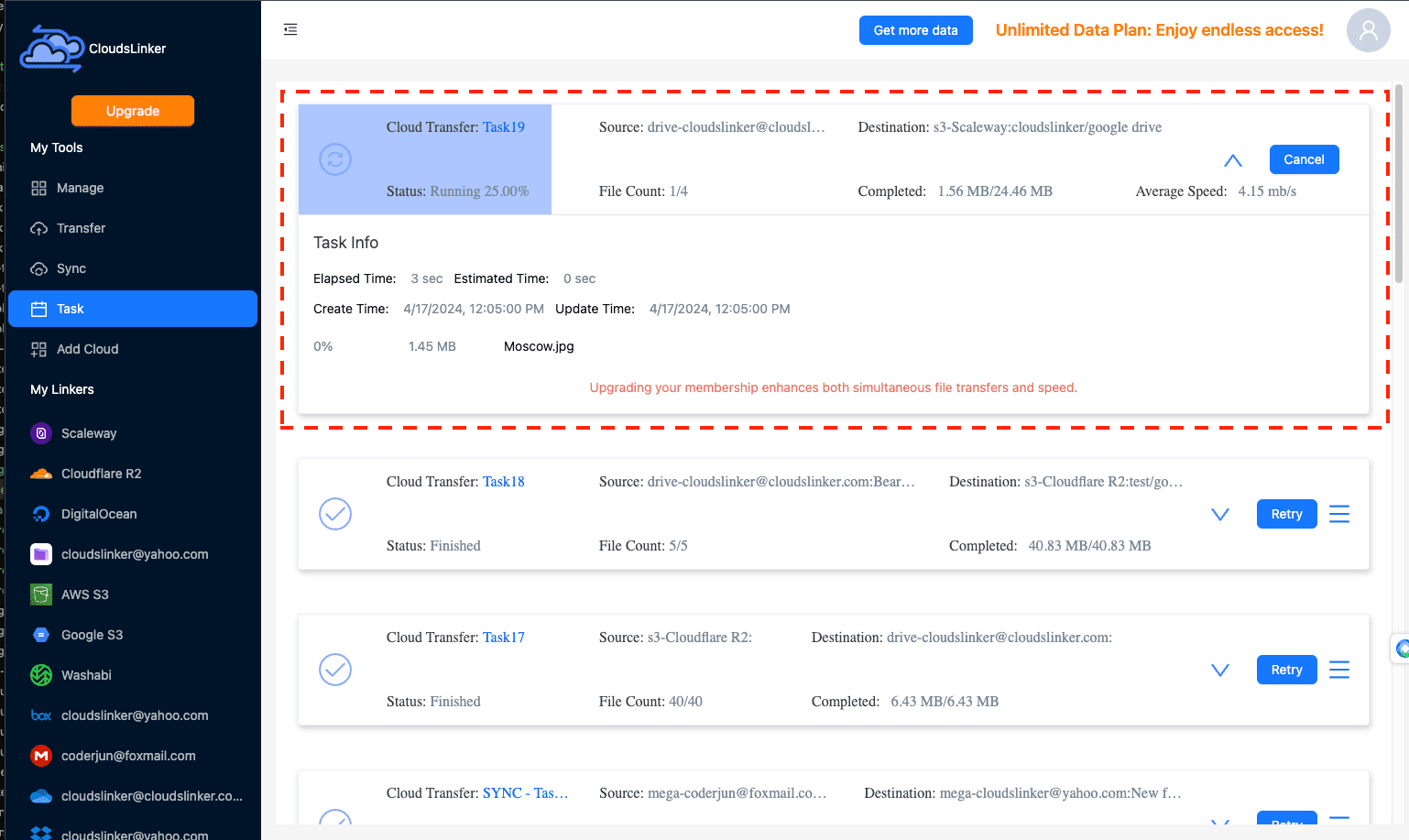Open the Add Cloud menu item
This screenshot has height=840, width=1409.
coord(133,349)
